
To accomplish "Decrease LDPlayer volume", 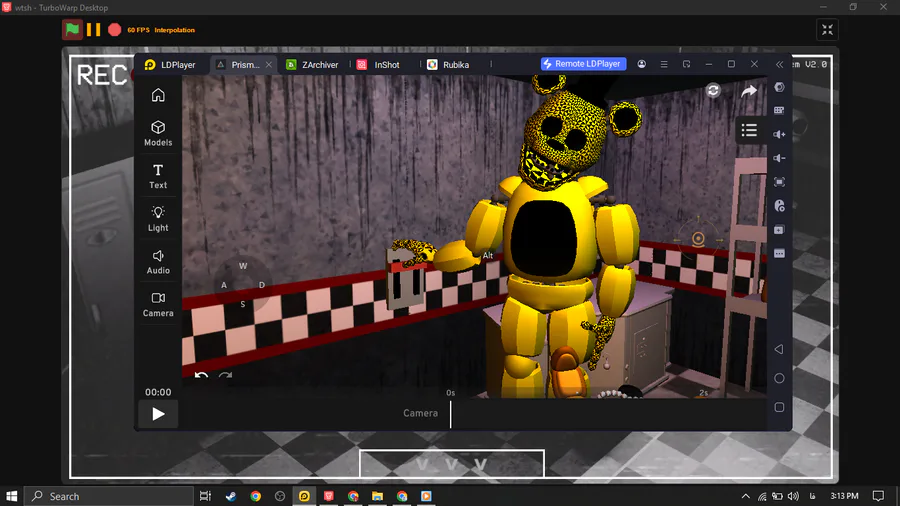I will pyautogui.click(x=779, y=158).
